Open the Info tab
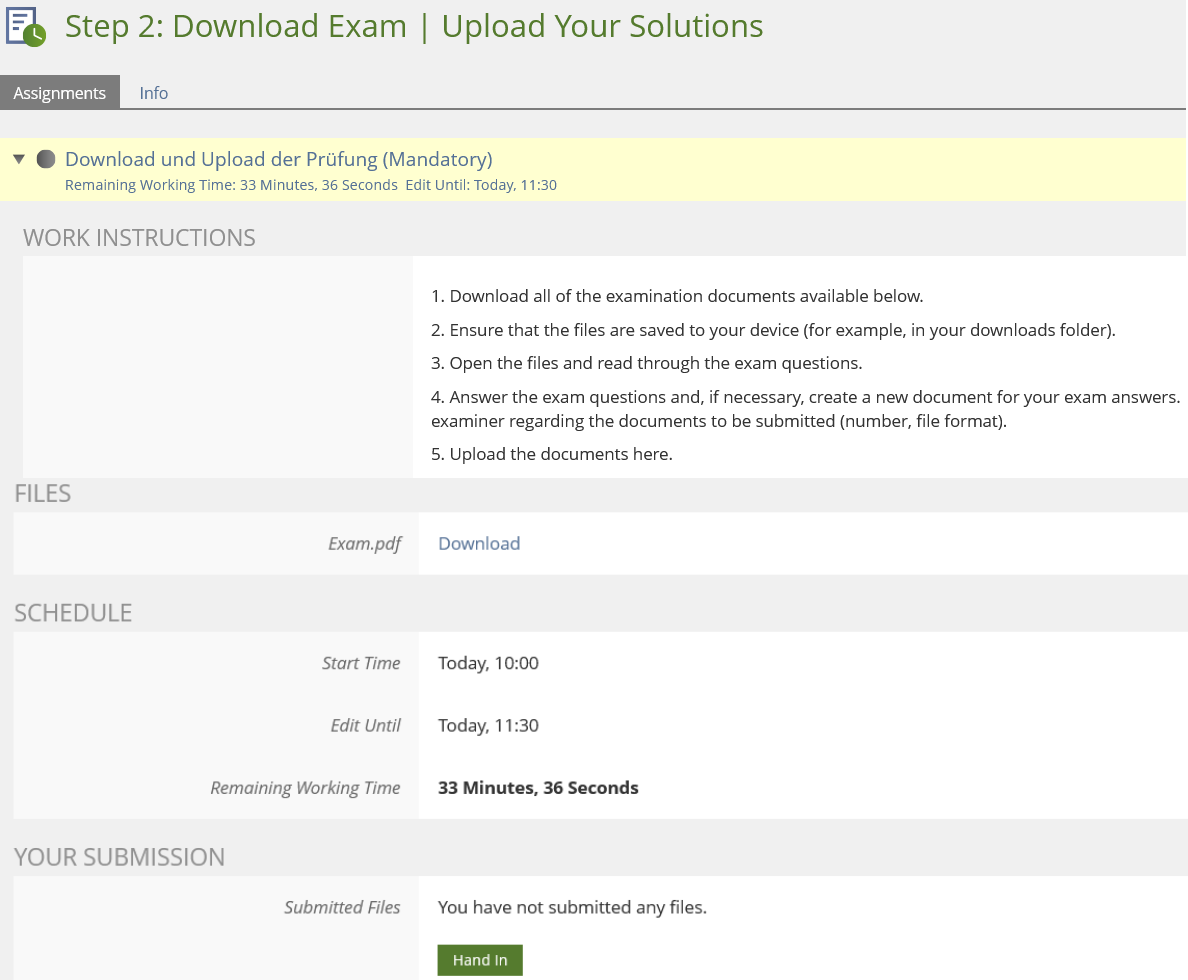 [x=154, y=93]
